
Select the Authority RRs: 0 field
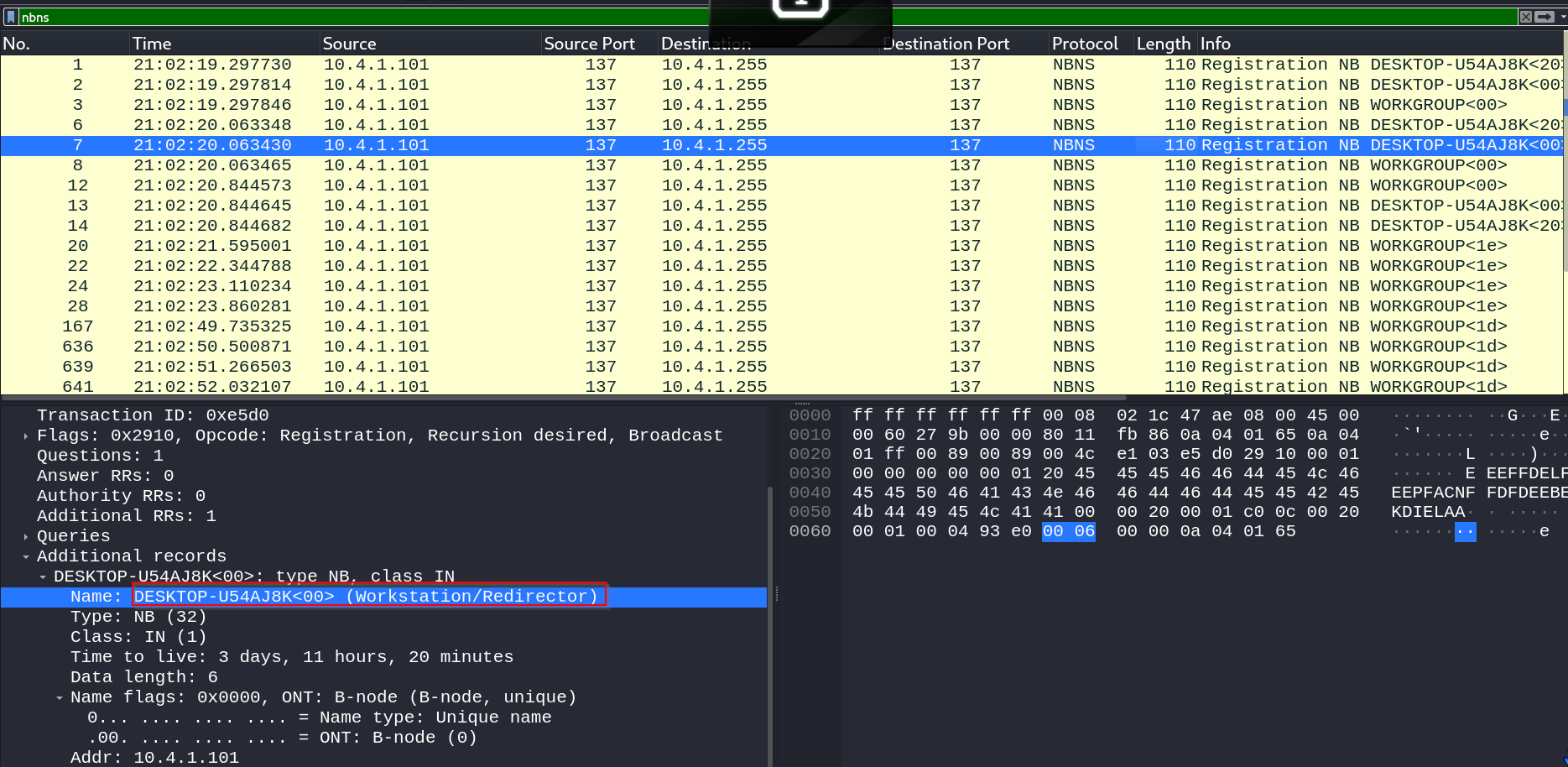pyautogui.click(x=121, y=496)
